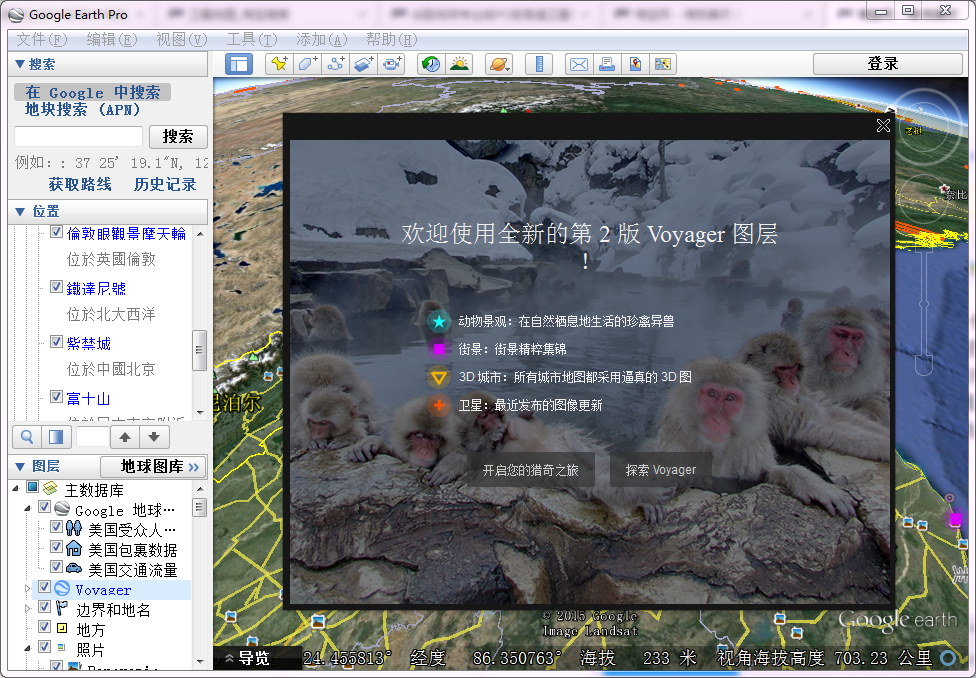Click the 卫星 orange plus icon
This screenshot has height=678, width=976.
coord(439,405)
